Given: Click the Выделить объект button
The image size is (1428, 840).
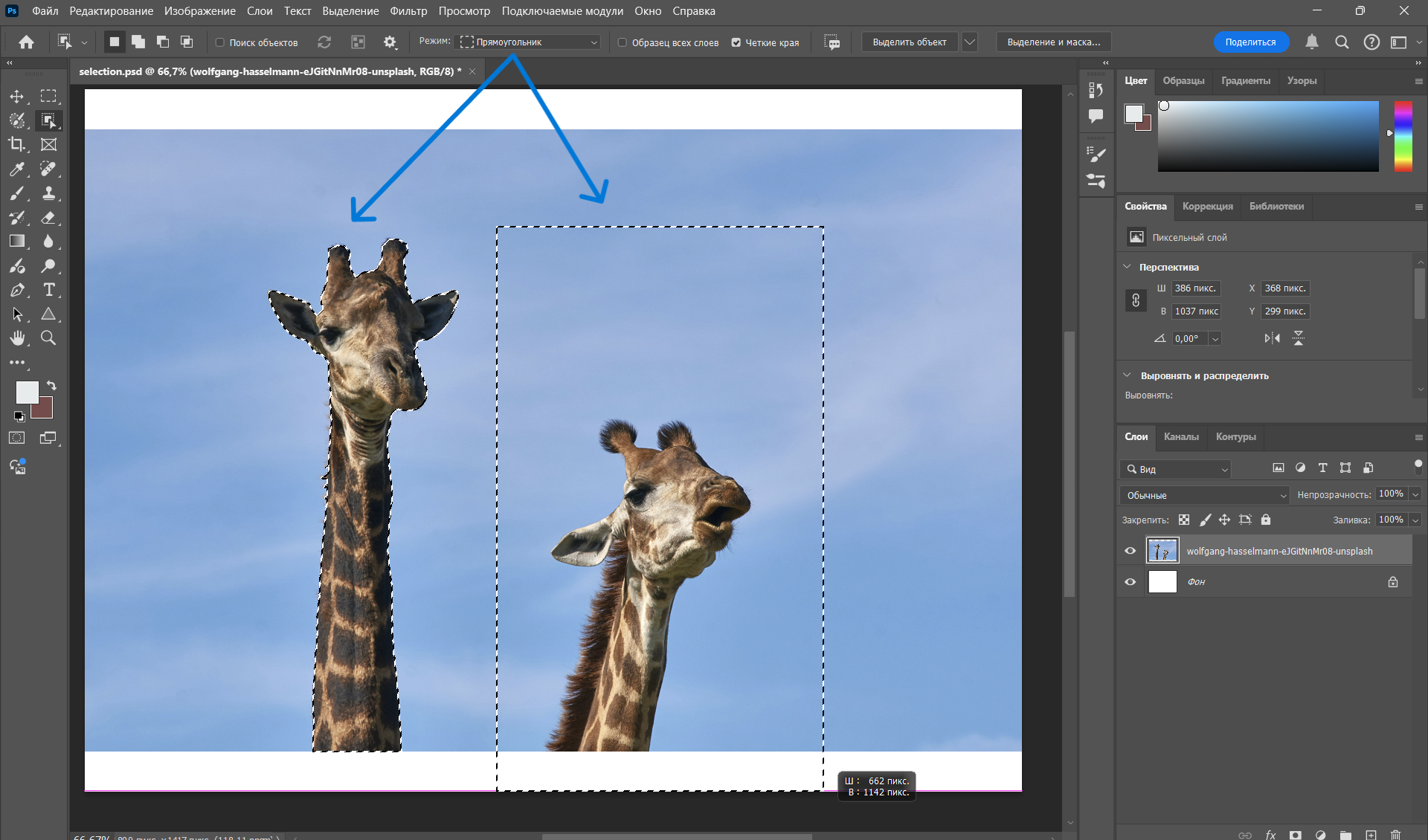Looking at the screenshot, I should pos(909,42).
